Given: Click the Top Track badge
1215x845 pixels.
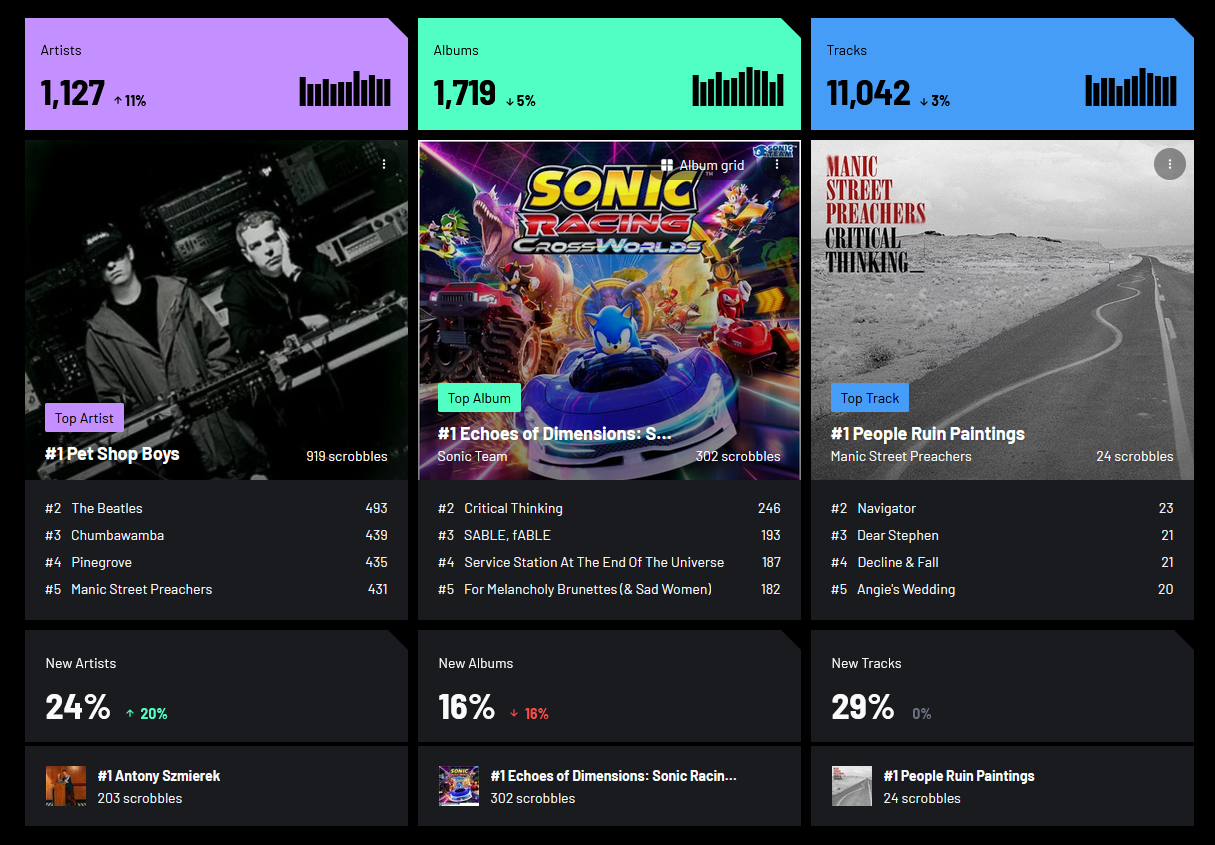Looking at the screenshot, I should (870, 397).
